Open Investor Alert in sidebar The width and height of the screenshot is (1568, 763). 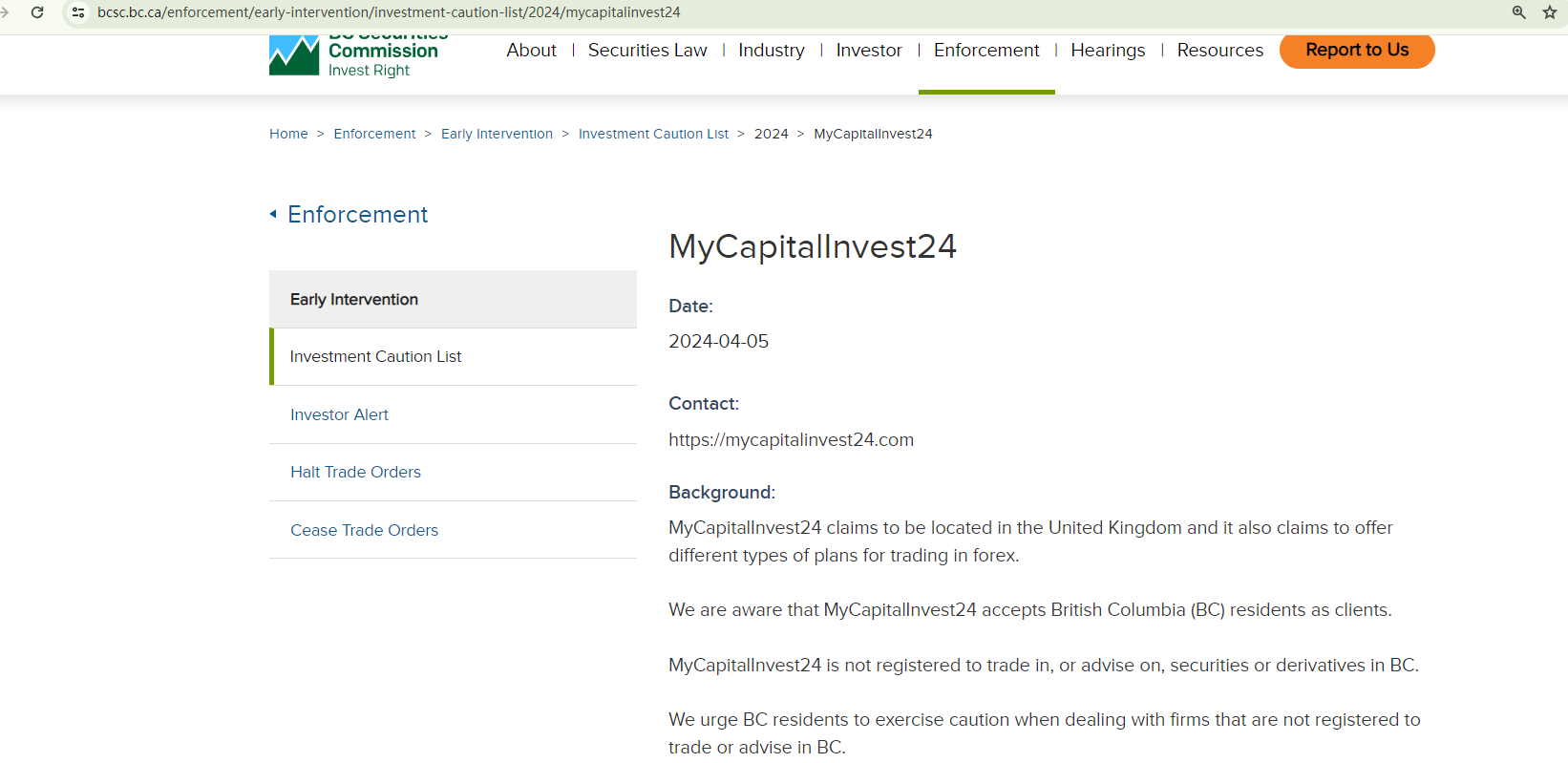tap(453, 414)
